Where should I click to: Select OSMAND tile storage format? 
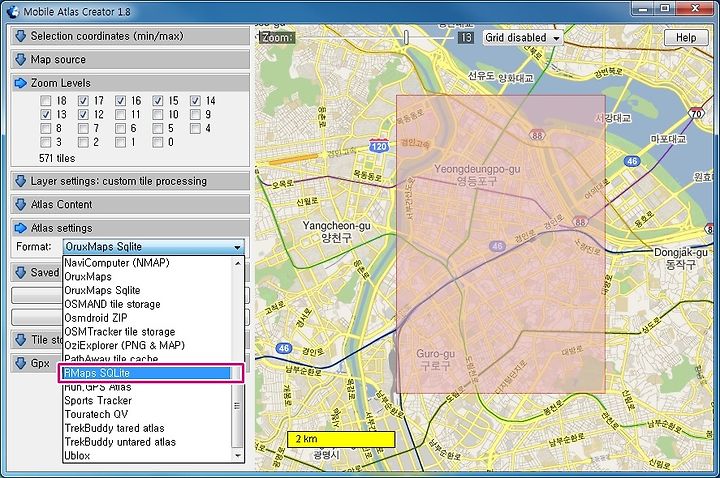pos(147,304)
